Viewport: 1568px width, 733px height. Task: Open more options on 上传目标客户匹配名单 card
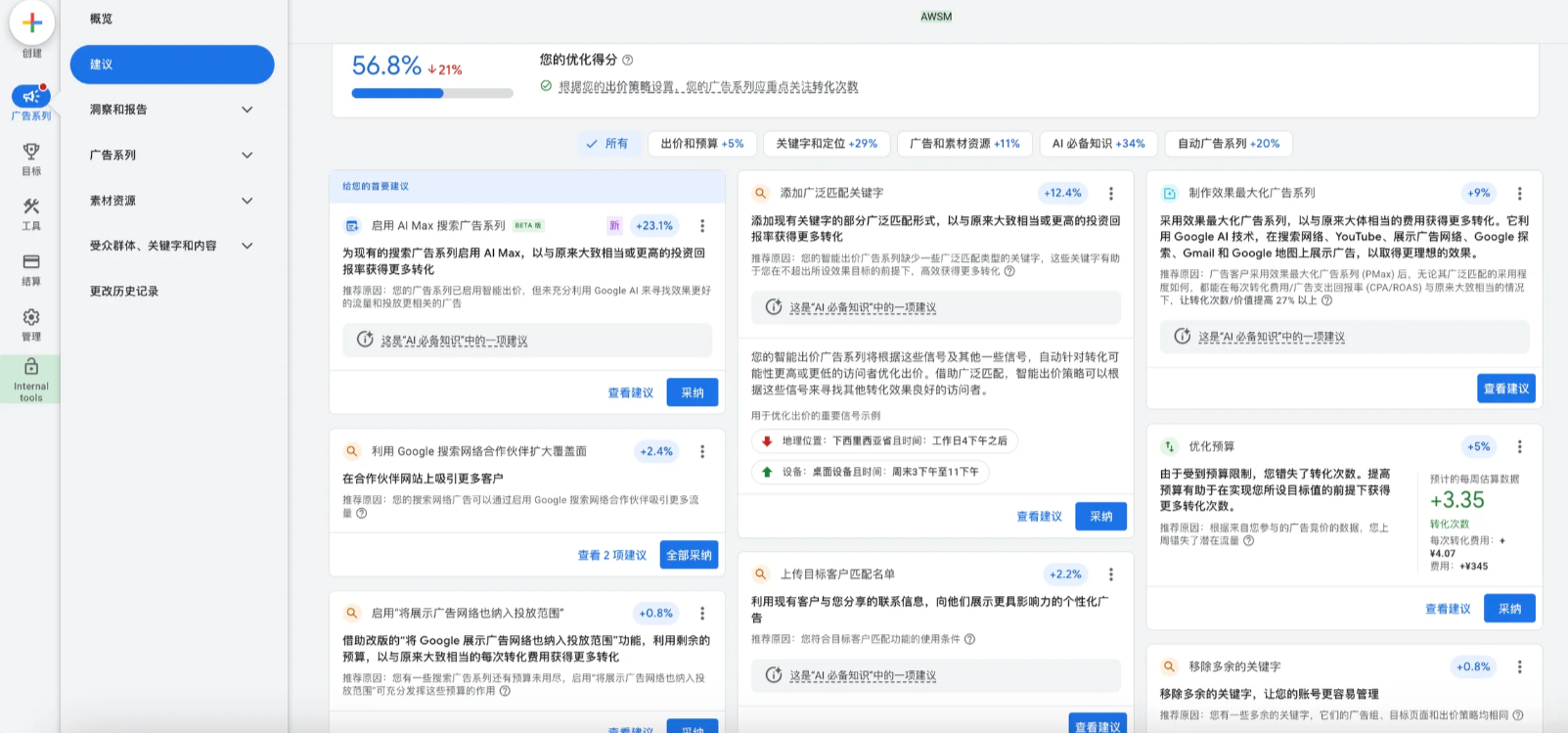click(1111, 574)
